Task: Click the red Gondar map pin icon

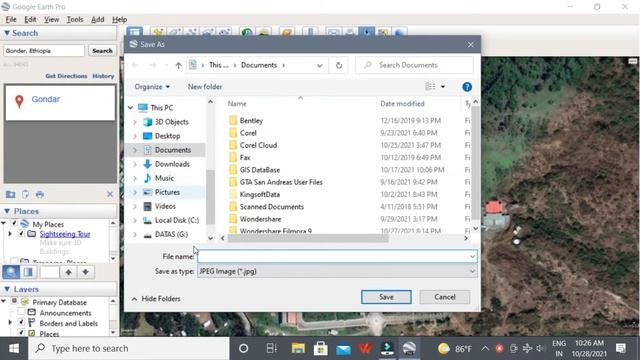Action: [19, 101]
